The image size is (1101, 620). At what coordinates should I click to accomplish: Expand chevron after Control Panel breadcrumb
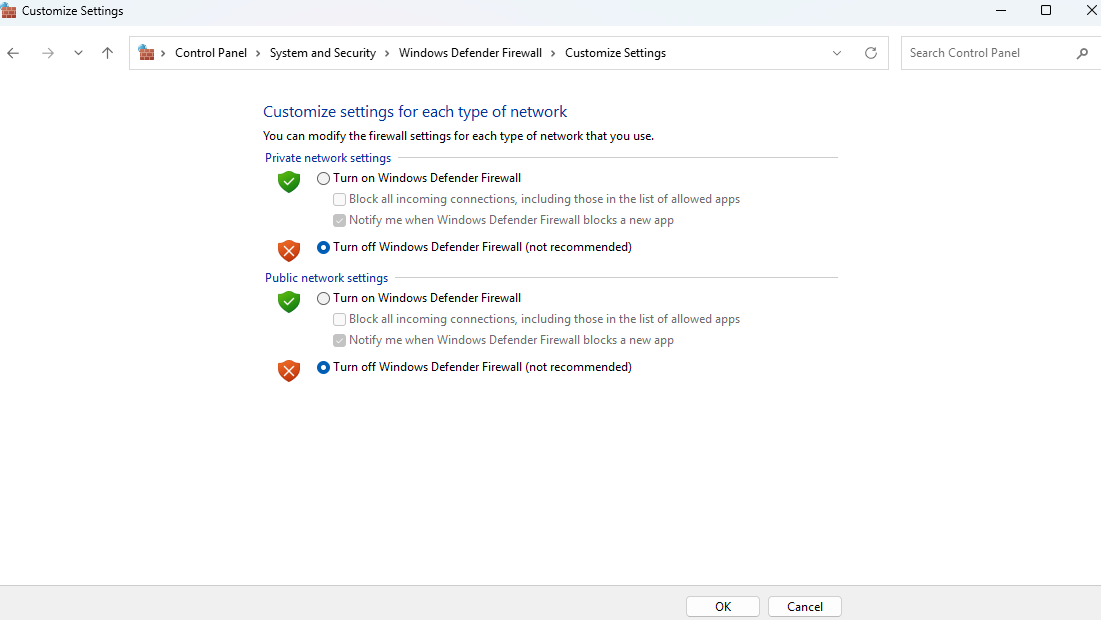[258, 53]
